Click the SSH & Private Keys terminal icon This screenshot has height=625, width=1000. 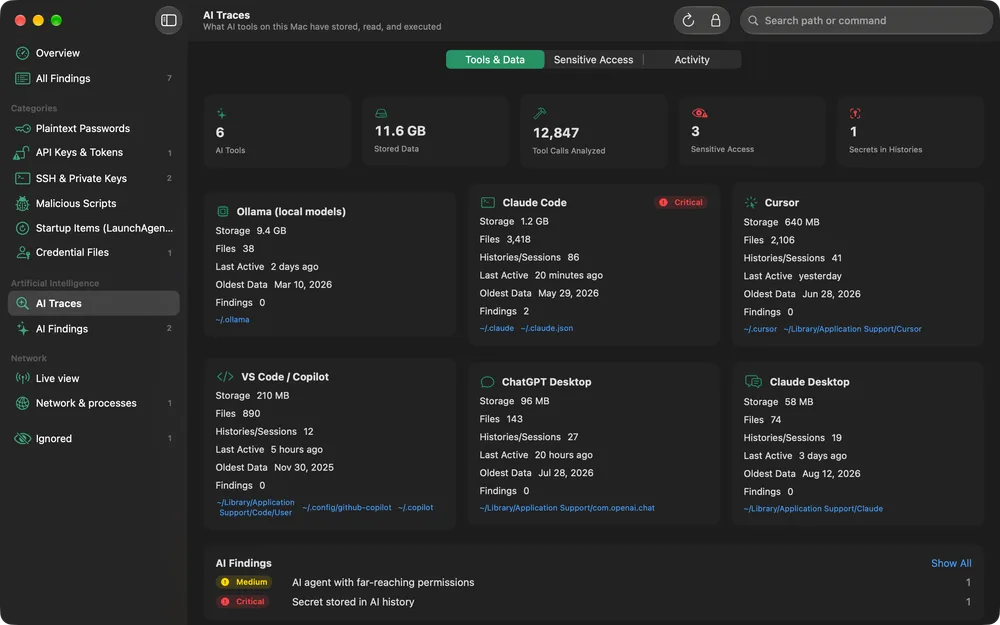click(22, 178)
